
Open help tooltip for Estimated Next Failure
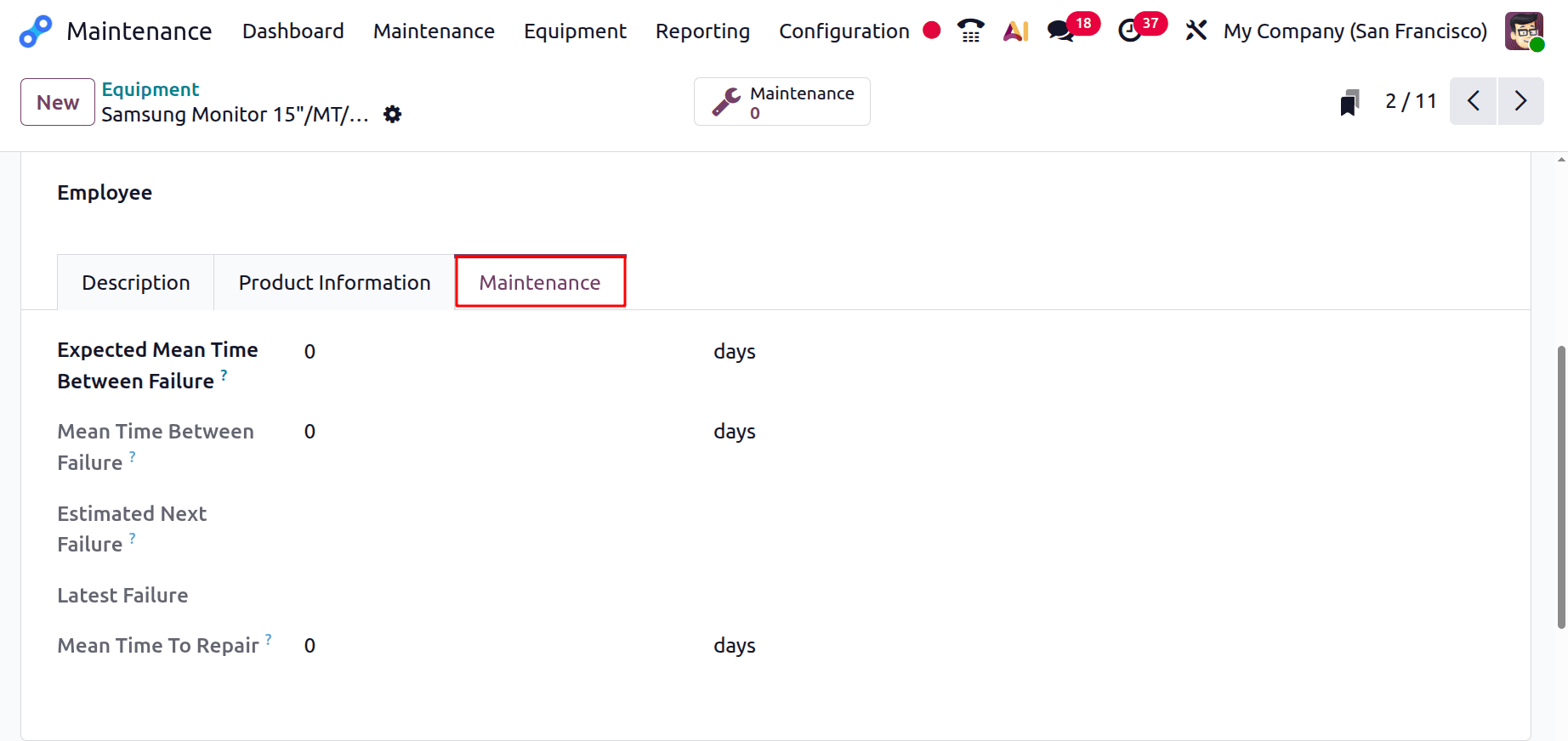132,538
